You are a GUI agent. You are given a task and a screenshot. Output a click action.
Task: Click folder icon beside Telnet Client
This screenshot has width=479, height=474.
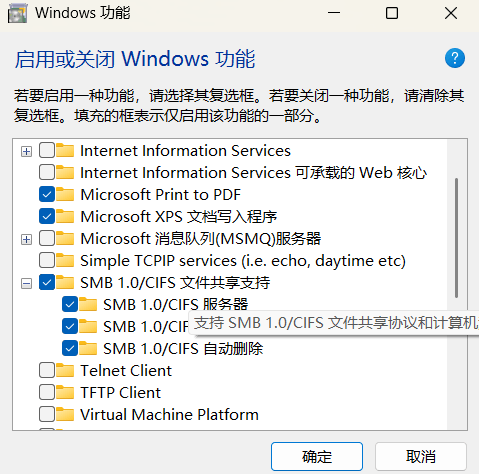pos(65,370)
